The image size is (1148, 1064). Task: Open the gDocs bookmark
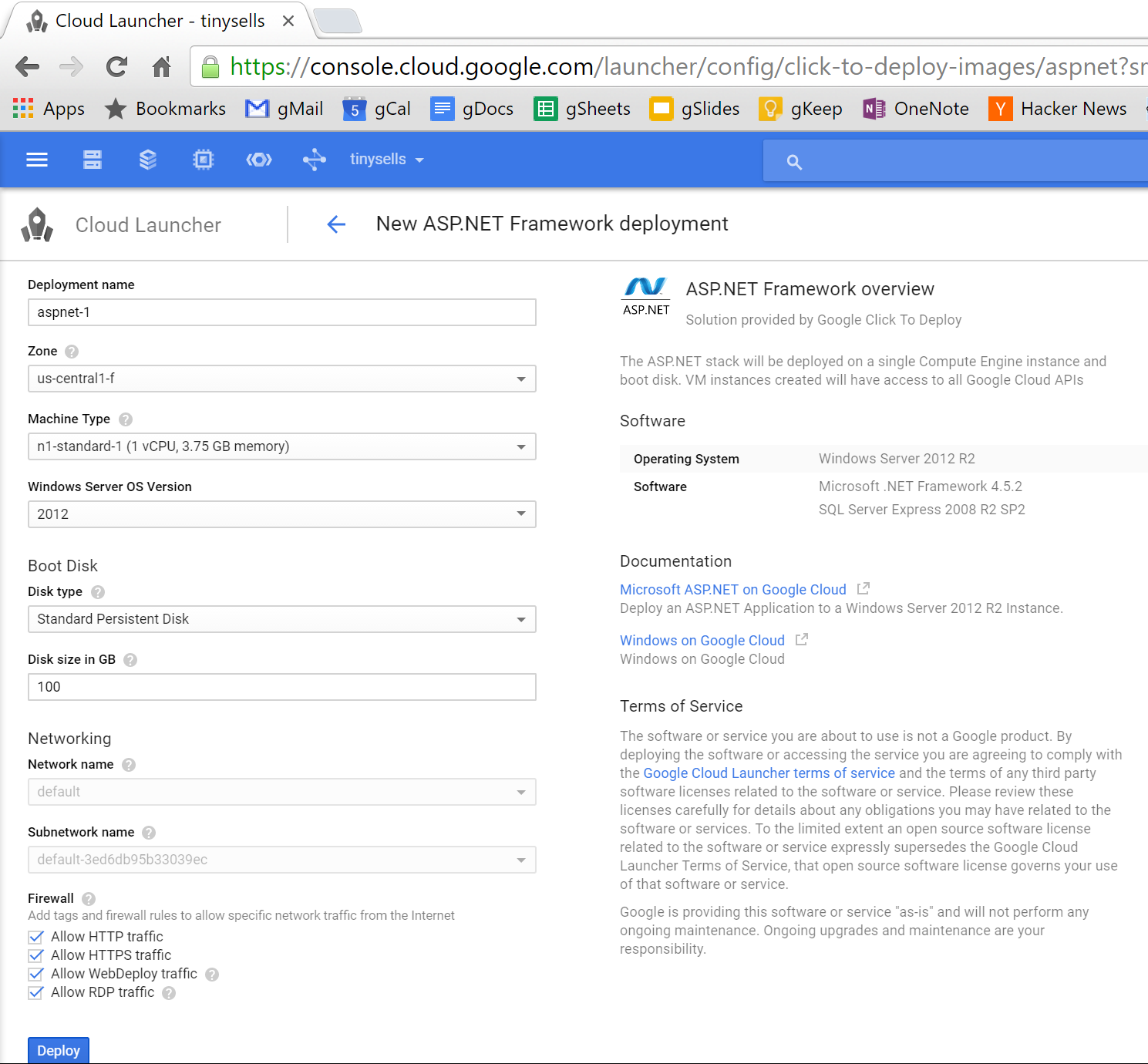click(x=472, y=109)
